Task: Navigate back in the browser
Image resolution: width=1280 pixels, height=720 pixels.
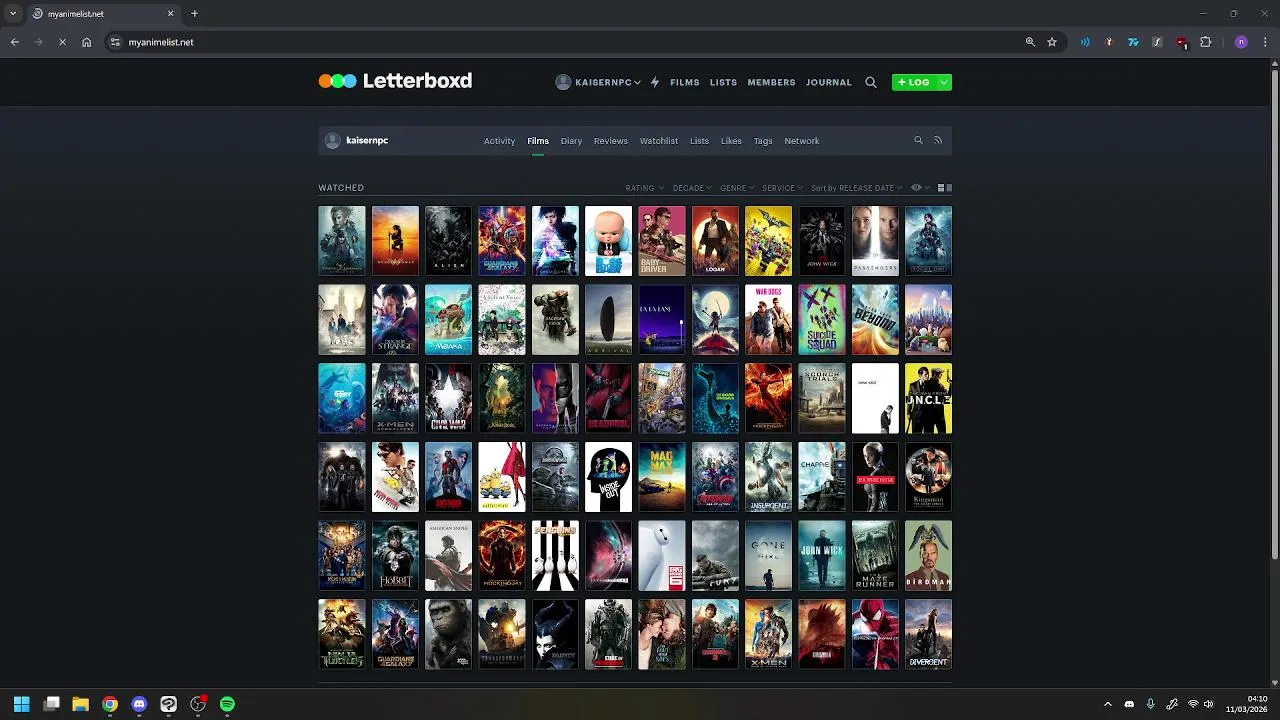Action: [x=14, y=42]
